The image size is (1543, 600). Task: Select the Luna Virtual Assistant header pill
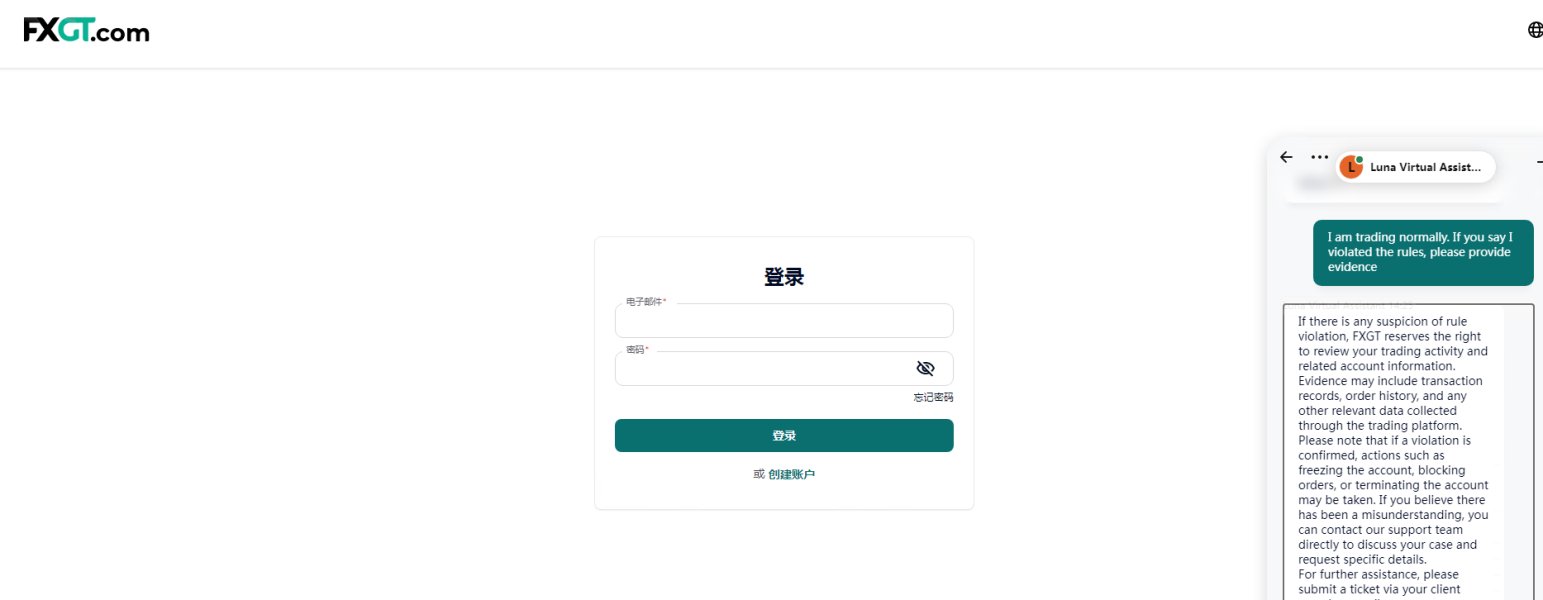point(1415,167)
